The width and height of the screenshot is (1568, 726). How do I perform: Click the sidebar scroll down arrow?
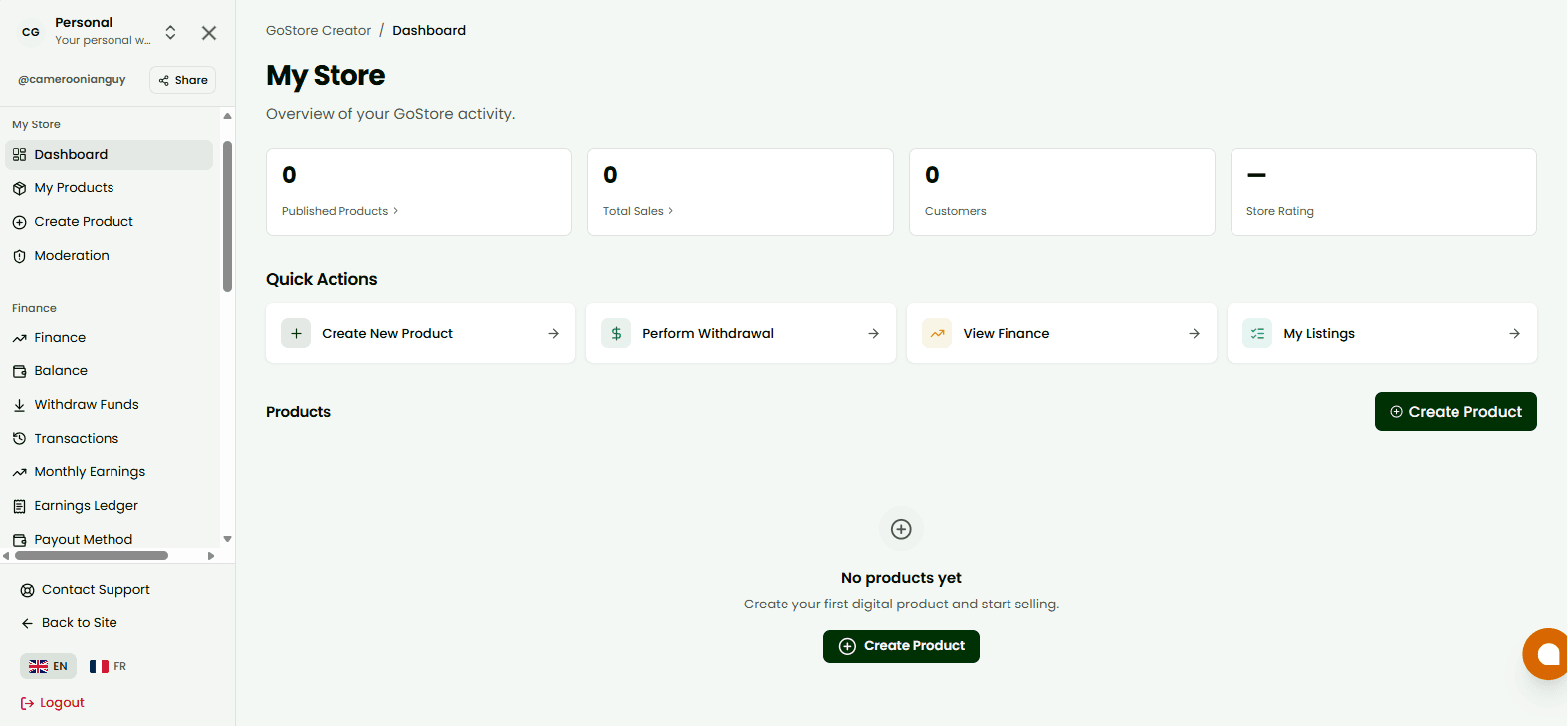click(x=227, y=539)
